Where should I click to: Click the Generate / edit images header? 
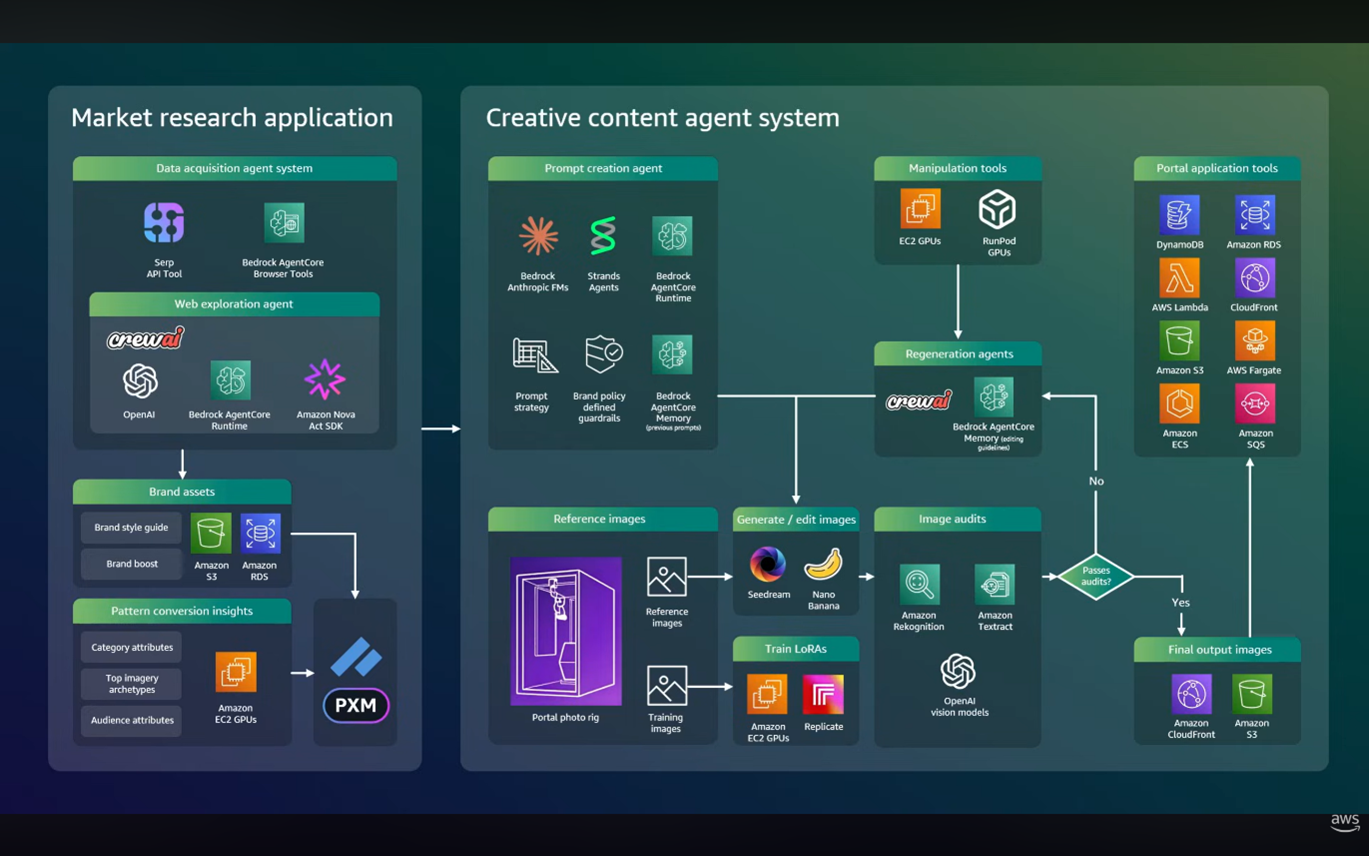(796, 519)
